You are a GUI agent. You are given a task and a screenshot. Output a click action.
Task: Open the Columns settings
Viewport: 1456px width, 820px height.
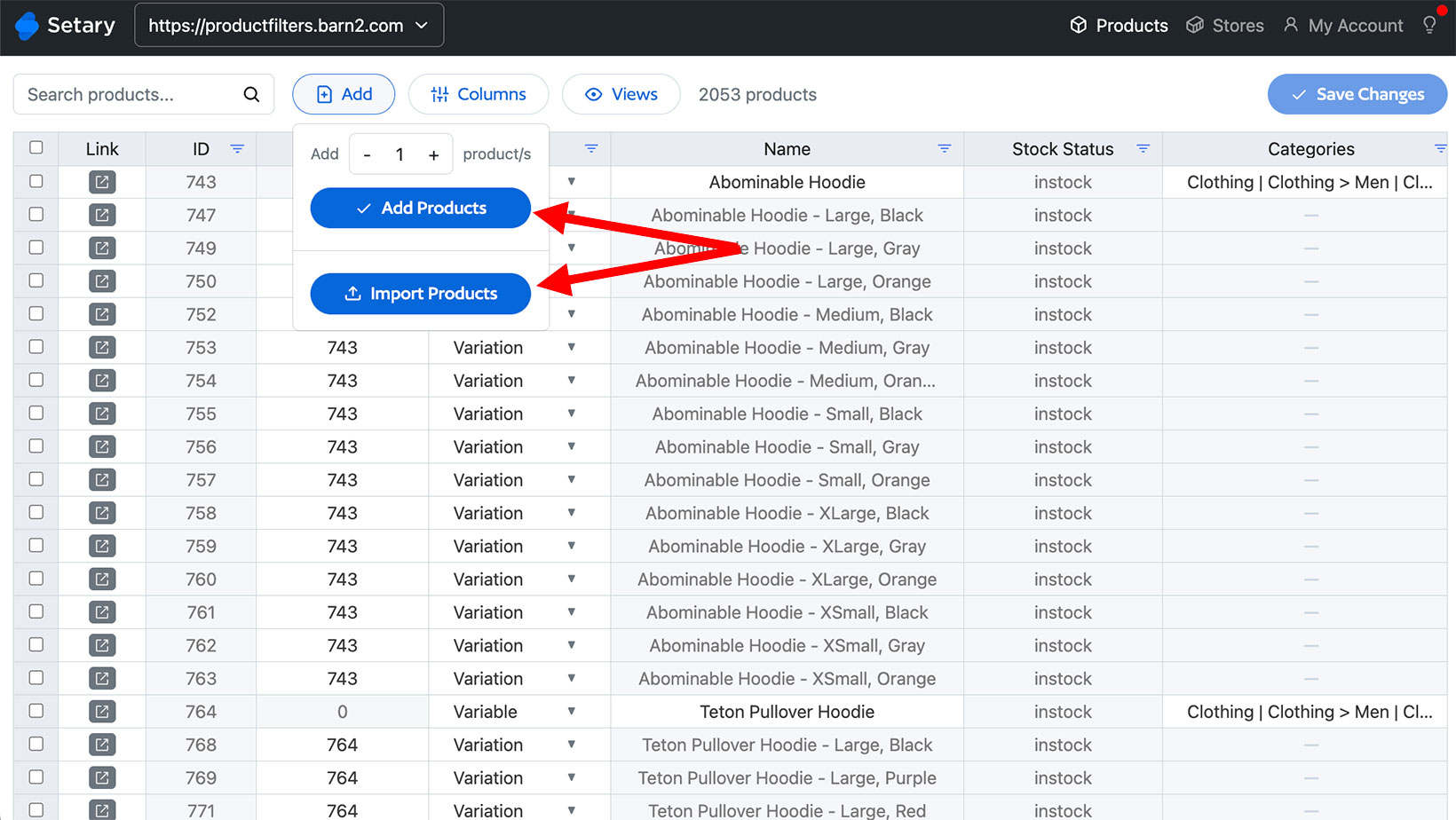(479, 94)
